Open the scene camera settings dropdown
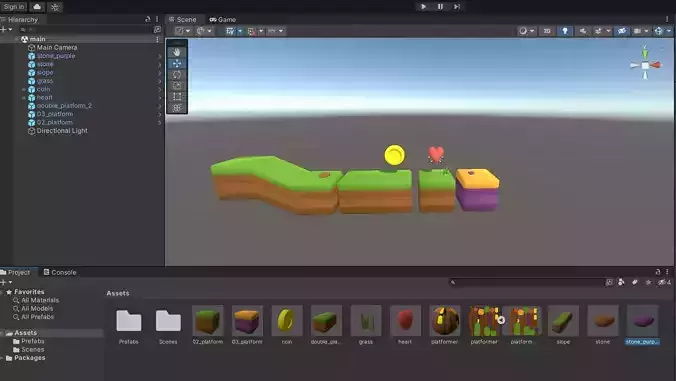Screen dimensions: 676x381 click(x=641, y=31)
